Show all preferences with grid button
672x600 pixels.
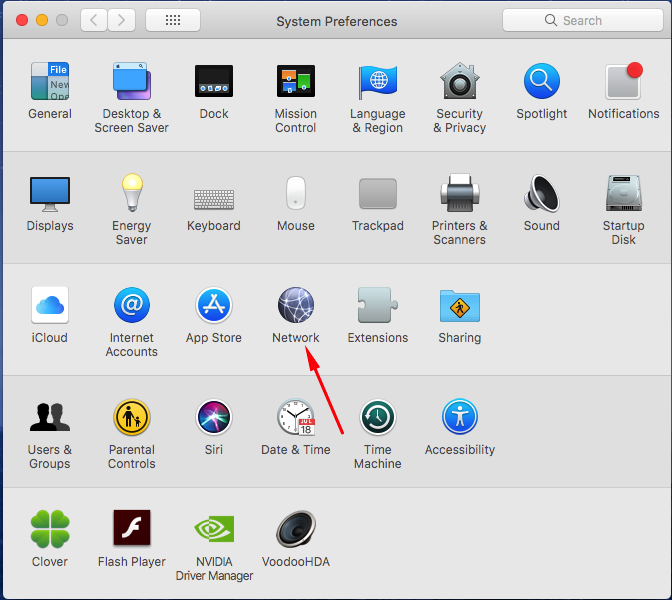click(173, 20)
